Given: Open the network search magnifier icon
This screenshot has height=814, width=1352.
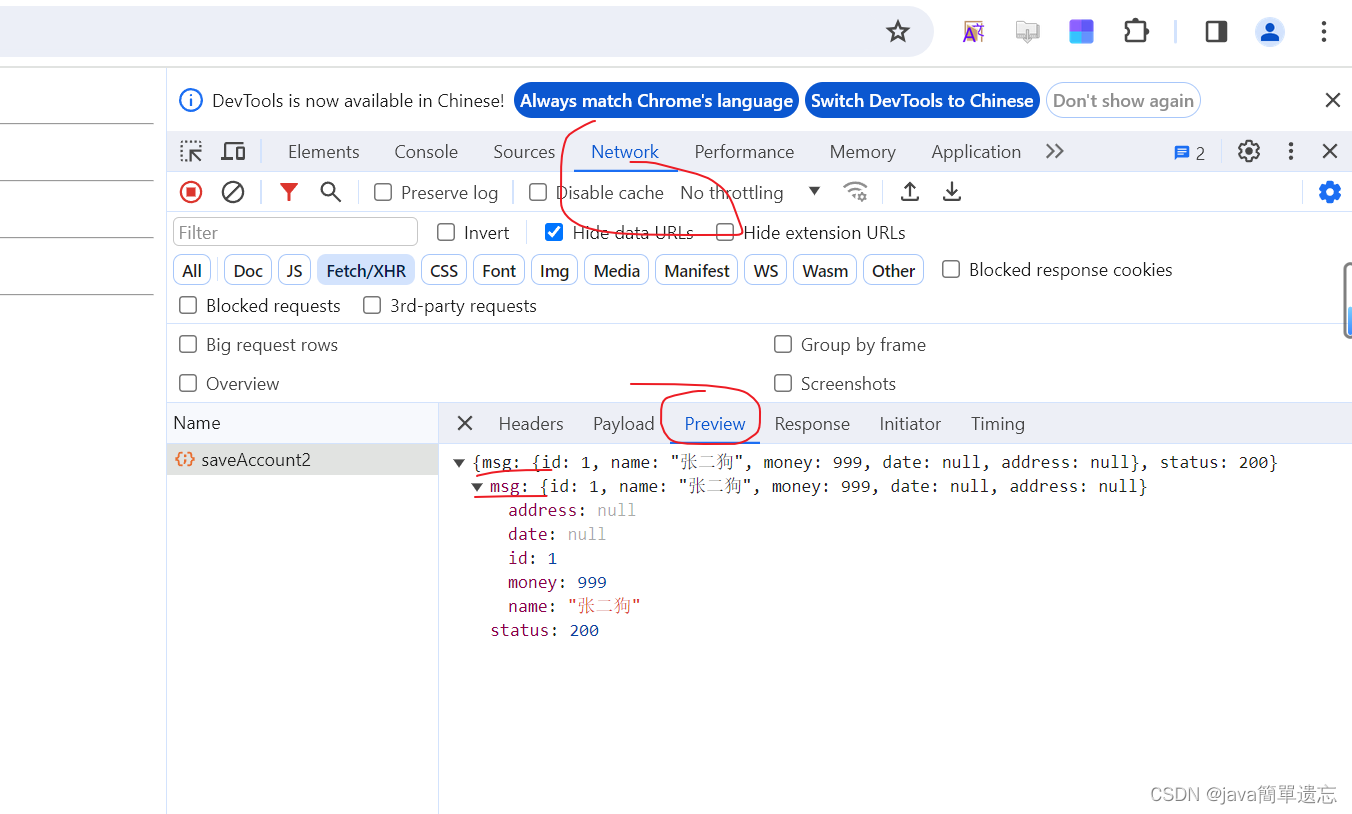Looking at the screenshot, I should (x=331, y=191).
